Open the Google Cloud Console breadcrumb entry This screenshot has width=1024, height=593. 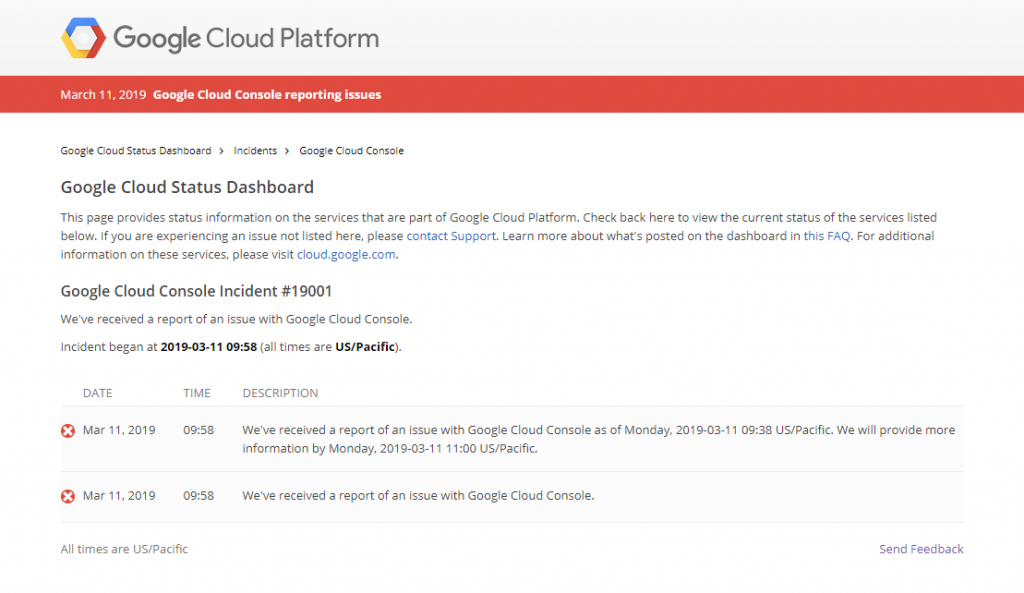pyautogui.click(x=352, y=150)
